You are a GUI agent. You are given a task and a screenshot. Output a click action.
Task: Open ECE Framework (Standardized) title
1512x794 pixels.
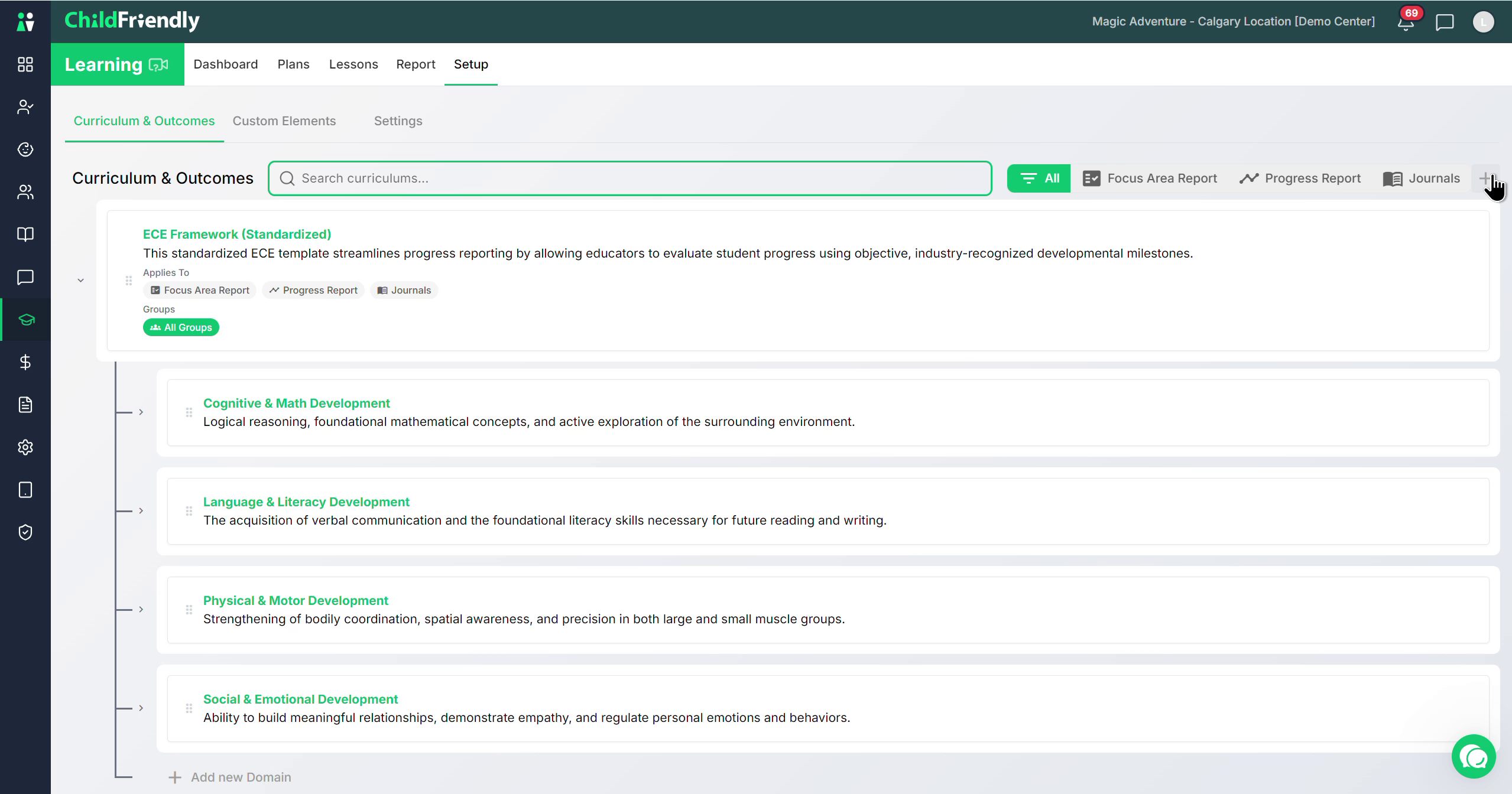tap(237, 235)
